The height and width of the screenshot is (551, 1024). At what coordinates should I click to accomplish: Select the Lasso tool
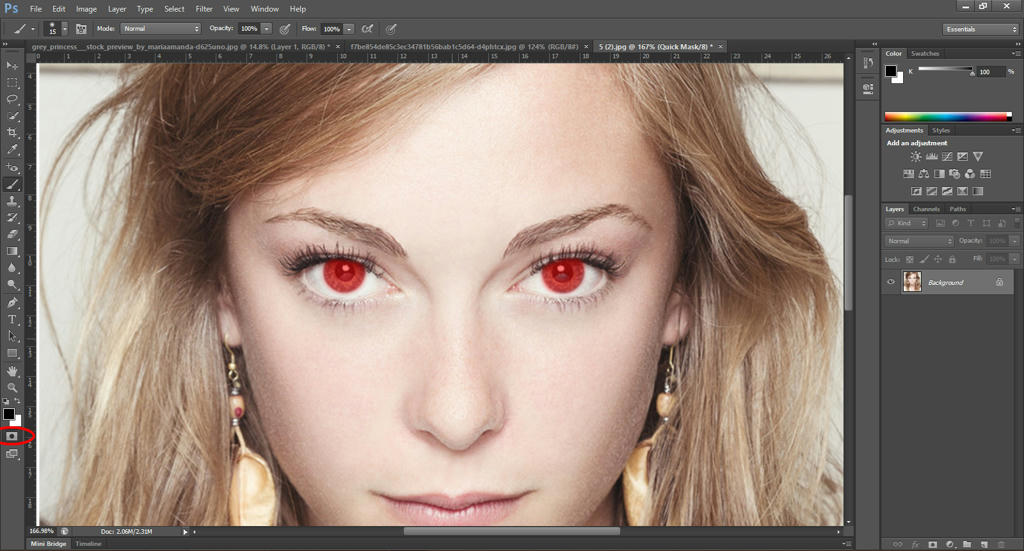point(12,99)
